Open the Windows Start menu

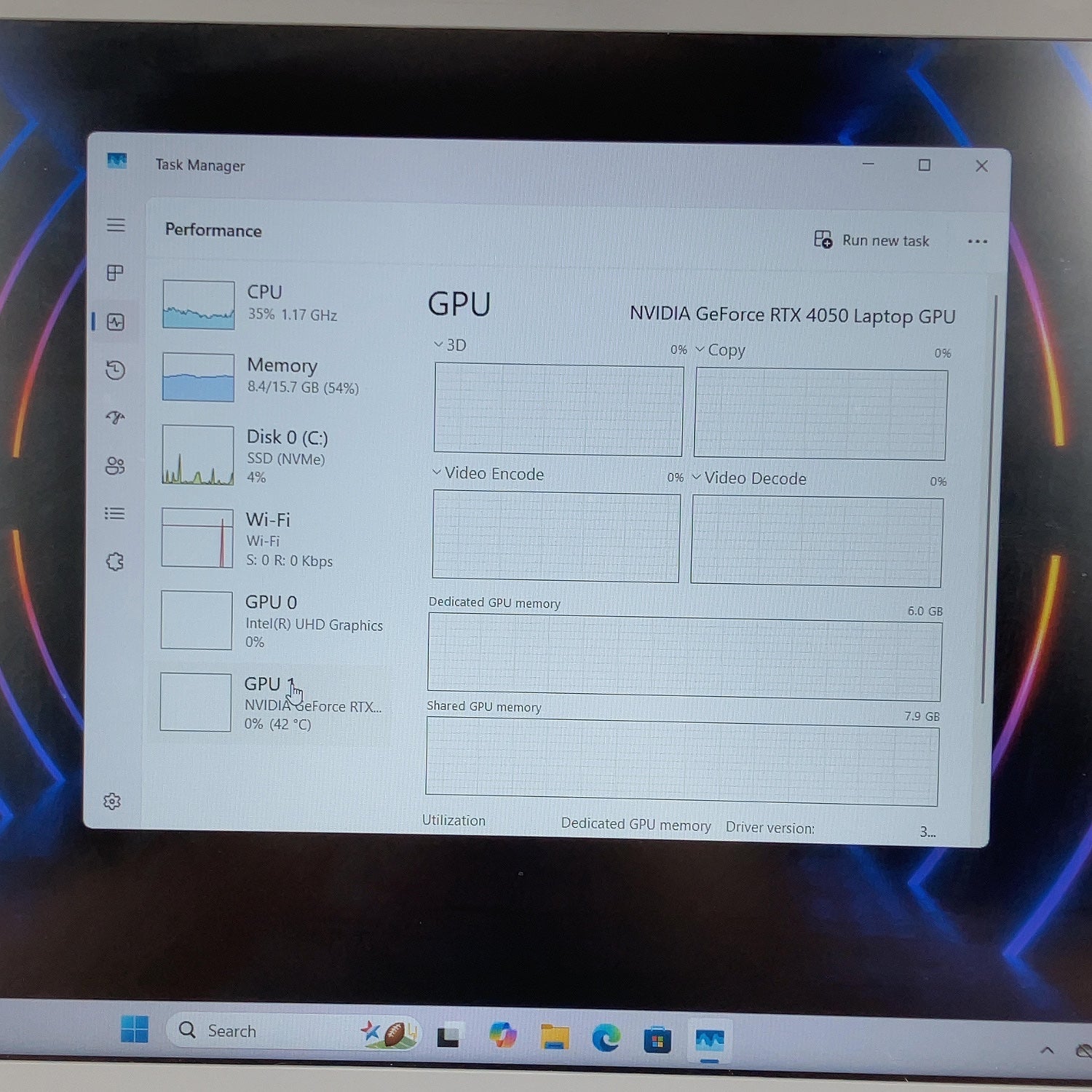point(134,1029)
